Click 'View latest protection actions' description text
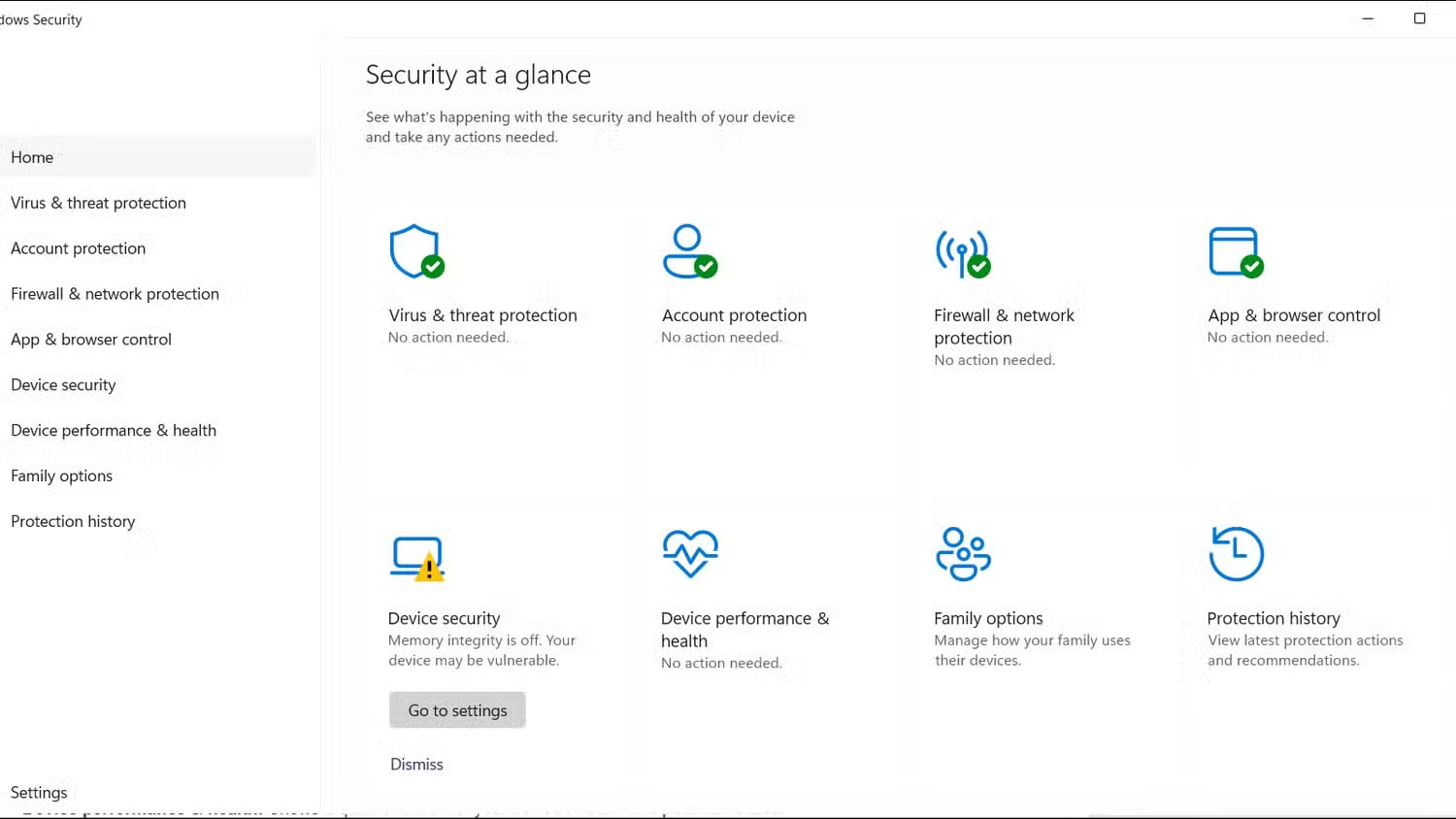Viewport: 1456px width, 819px height. tap(1306, 650)
